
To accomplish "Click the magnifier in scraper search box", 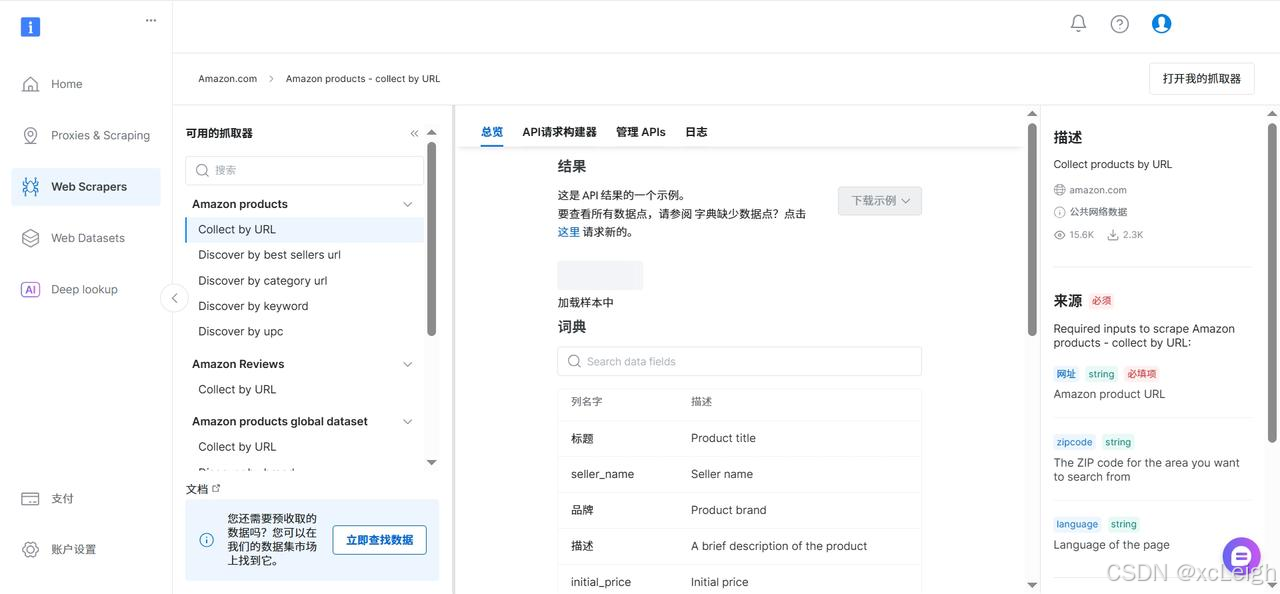I will 203,170.
